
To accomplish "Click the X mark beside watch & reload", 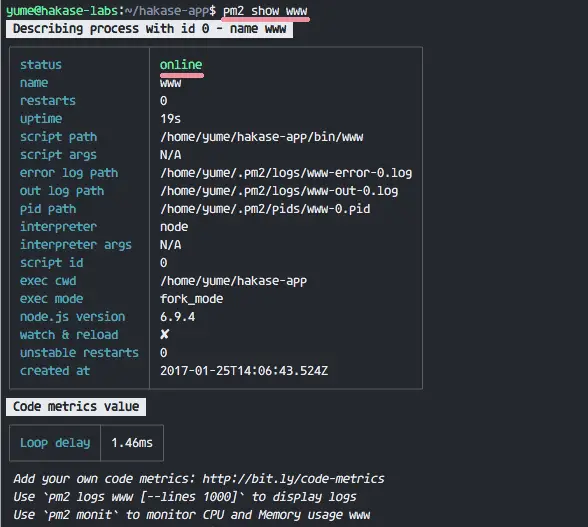I will tap(165, 334).
